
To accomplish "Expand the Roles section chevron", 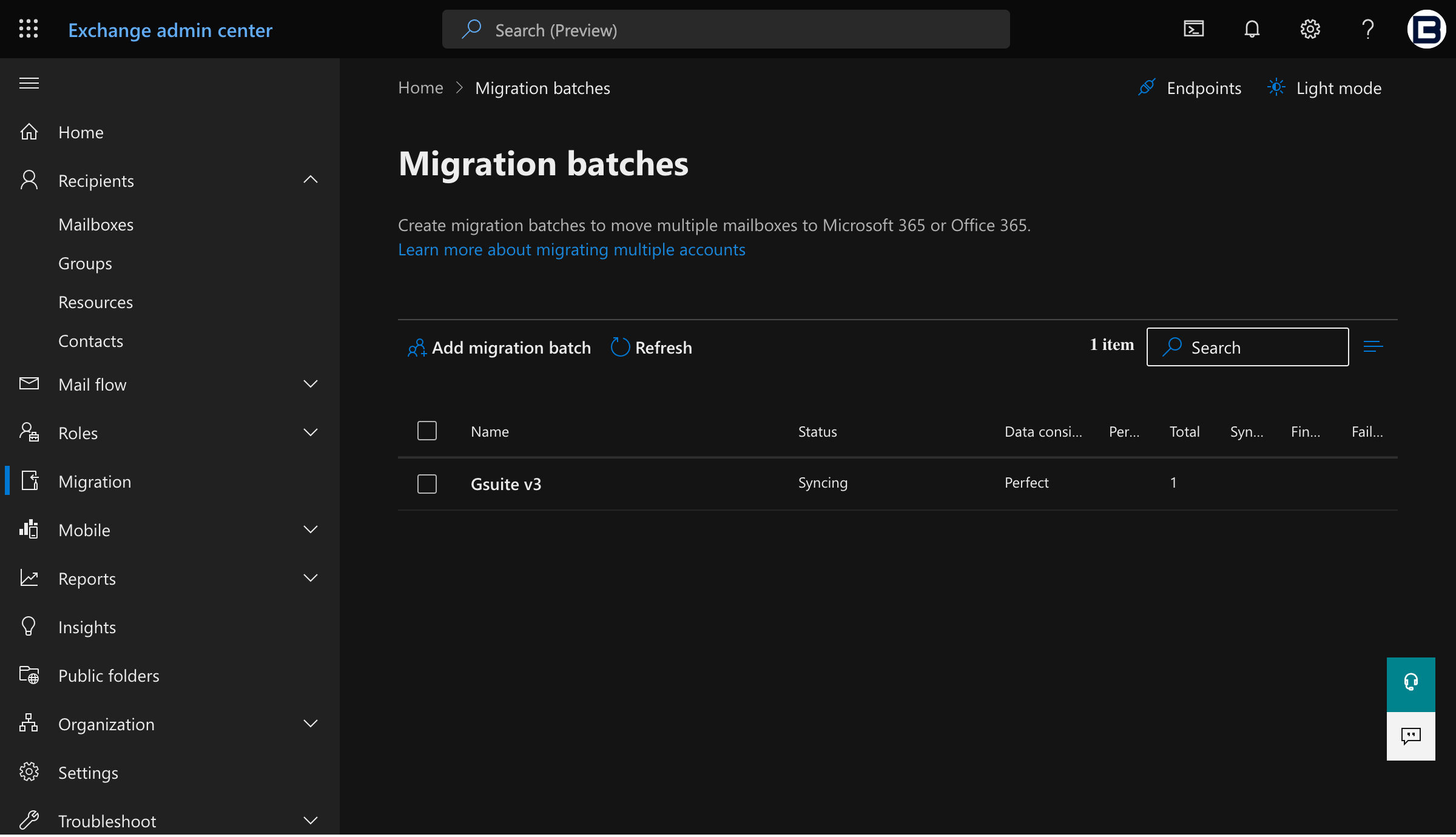I will pos(311,432).
